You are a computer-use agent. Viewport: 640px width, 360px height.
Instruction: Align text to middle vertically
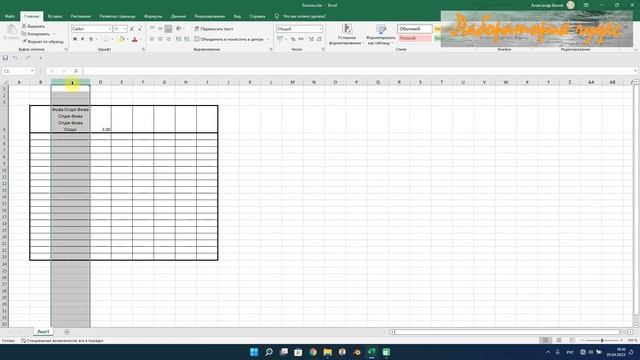tap(160, 29)
